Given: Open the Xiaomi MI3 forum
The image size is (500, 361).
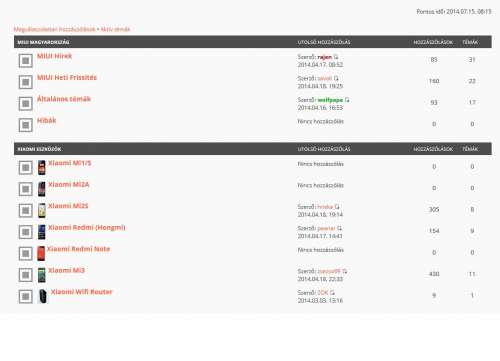Looking at the screenshot, I should [66, 270].
